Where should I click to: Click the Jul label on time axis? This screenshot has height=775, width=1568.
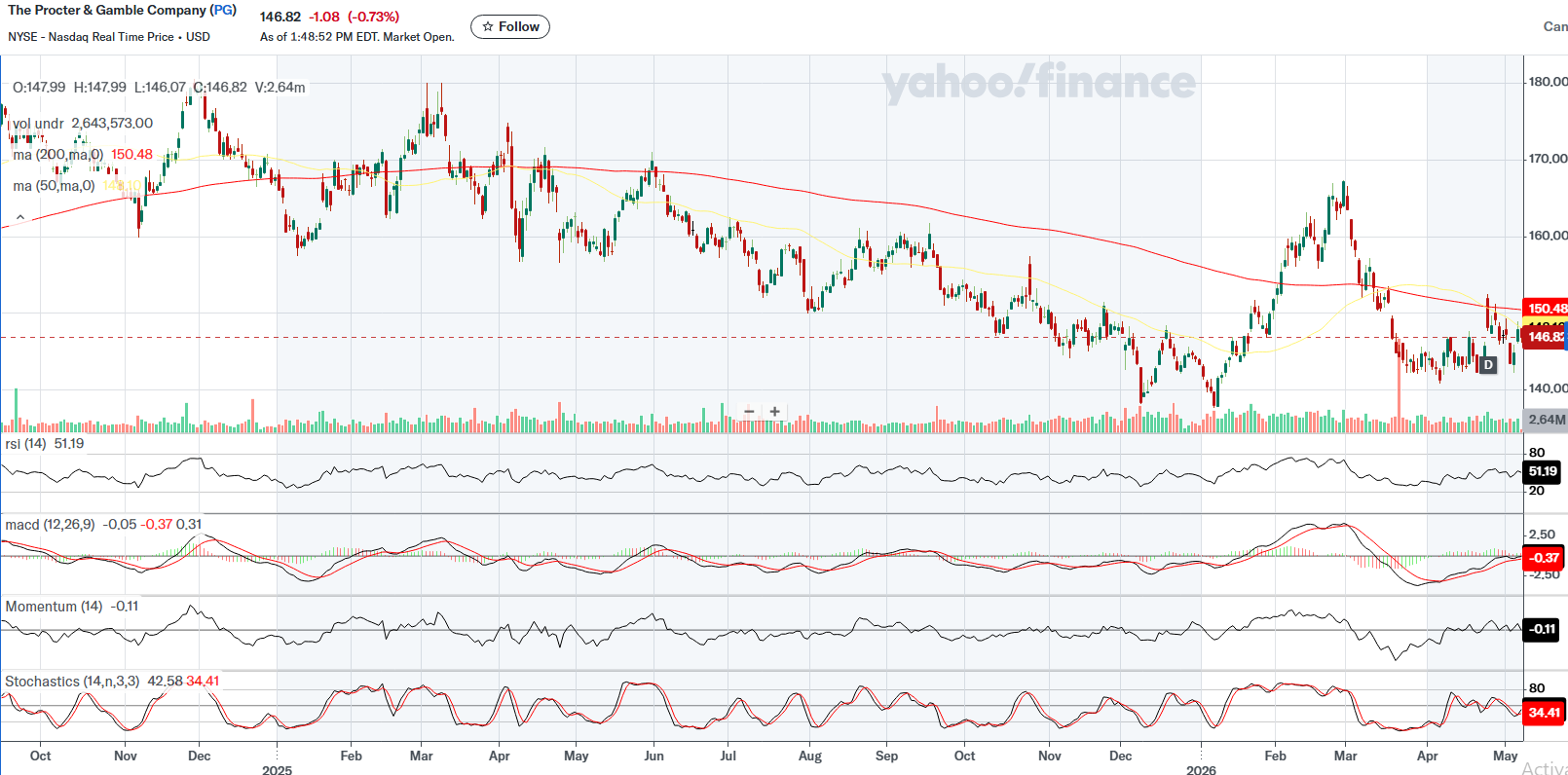coord(728,756)
